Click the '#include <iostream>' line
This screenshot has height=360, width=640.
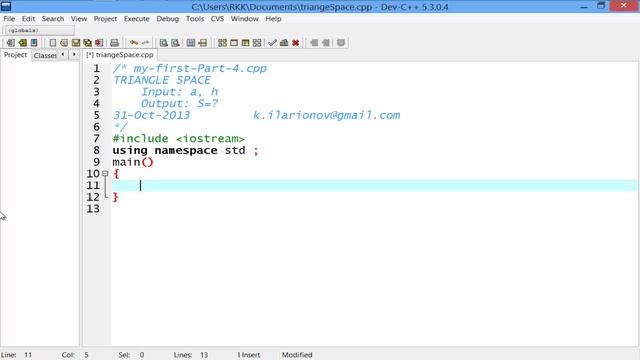[179, 139]
